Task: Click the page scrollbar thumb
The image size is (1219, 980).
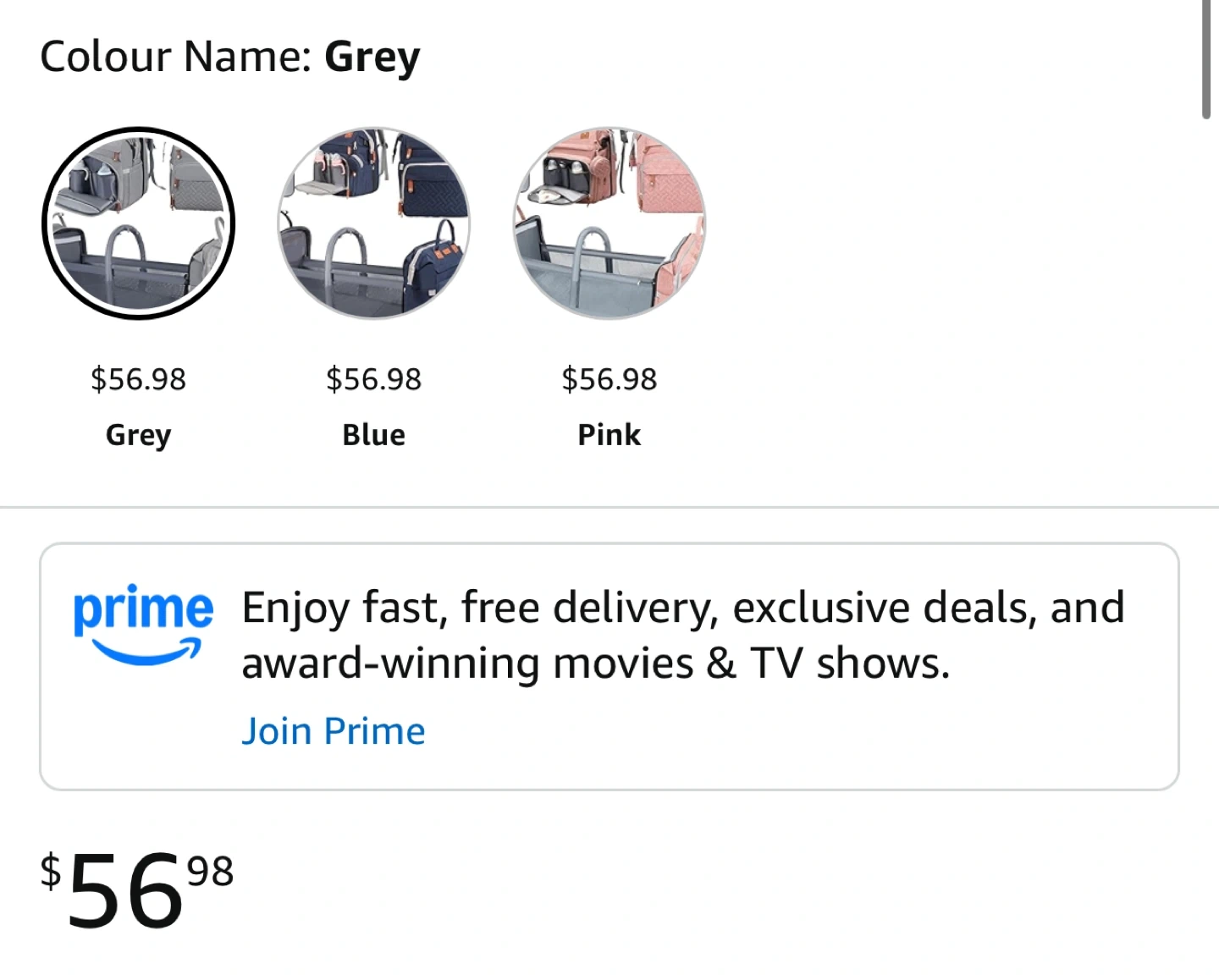Action: coord(1206,59)
